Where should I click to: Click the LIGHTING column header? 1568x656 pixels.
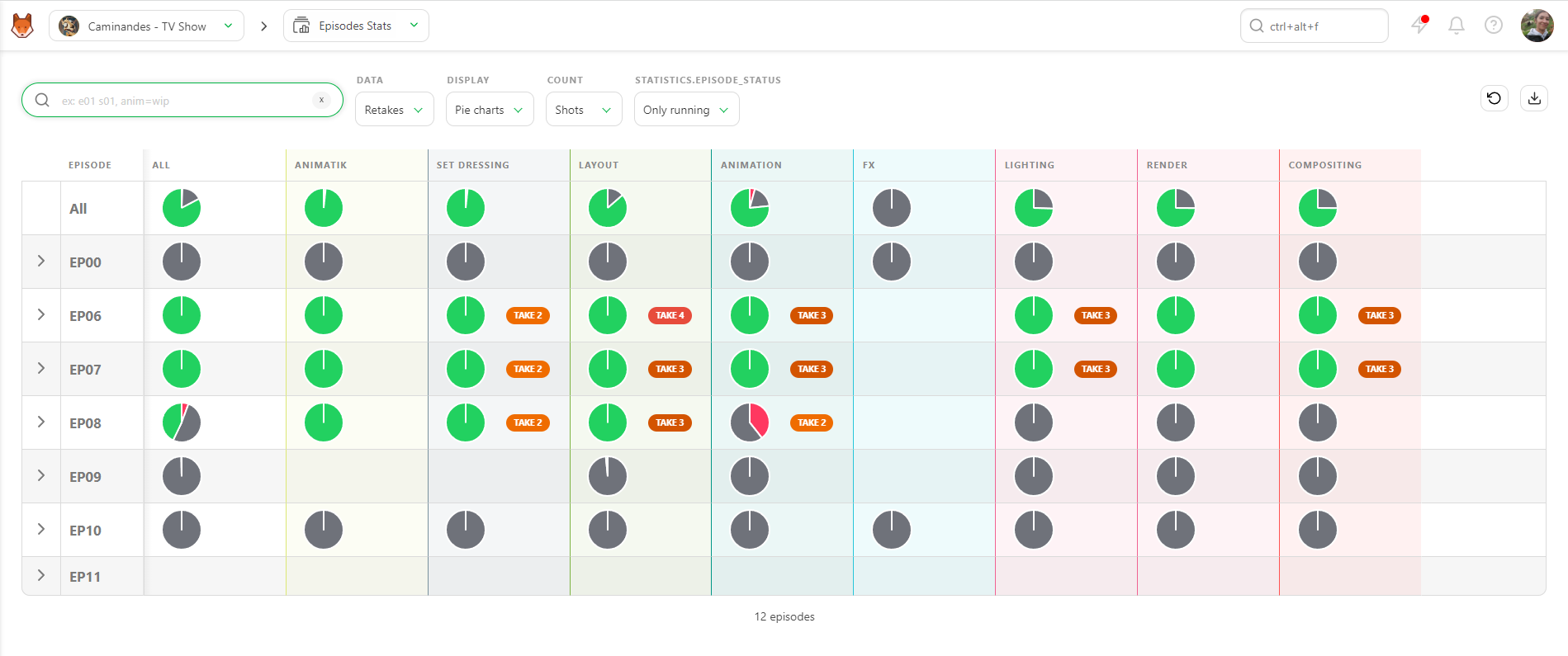click(x=1030, y=165)
